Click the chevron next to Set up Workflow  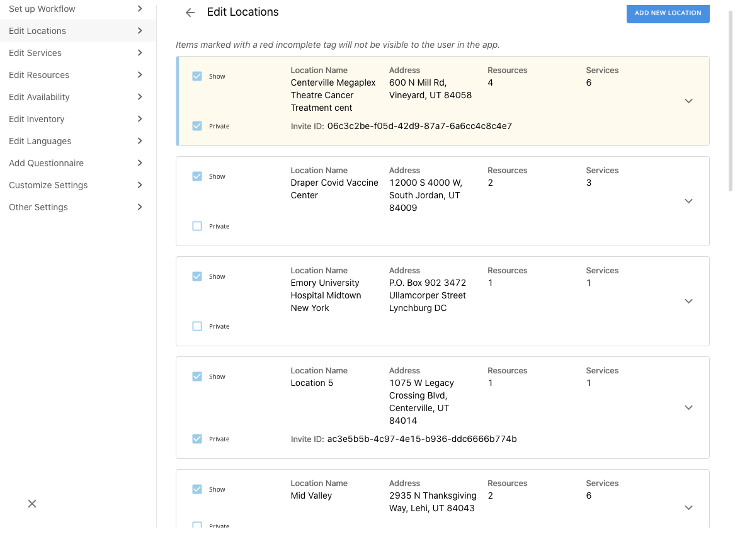140,9
